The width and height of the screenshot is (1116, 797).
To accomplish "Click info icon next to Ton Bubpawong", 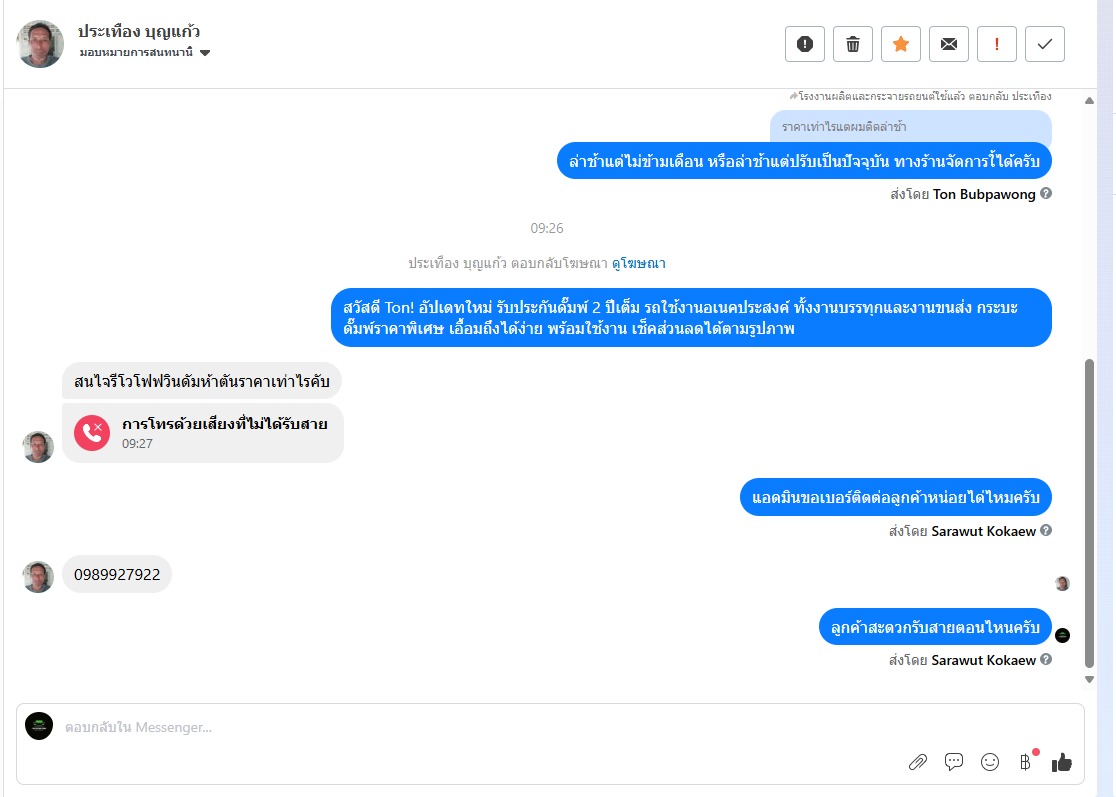I will point(1046,194).
